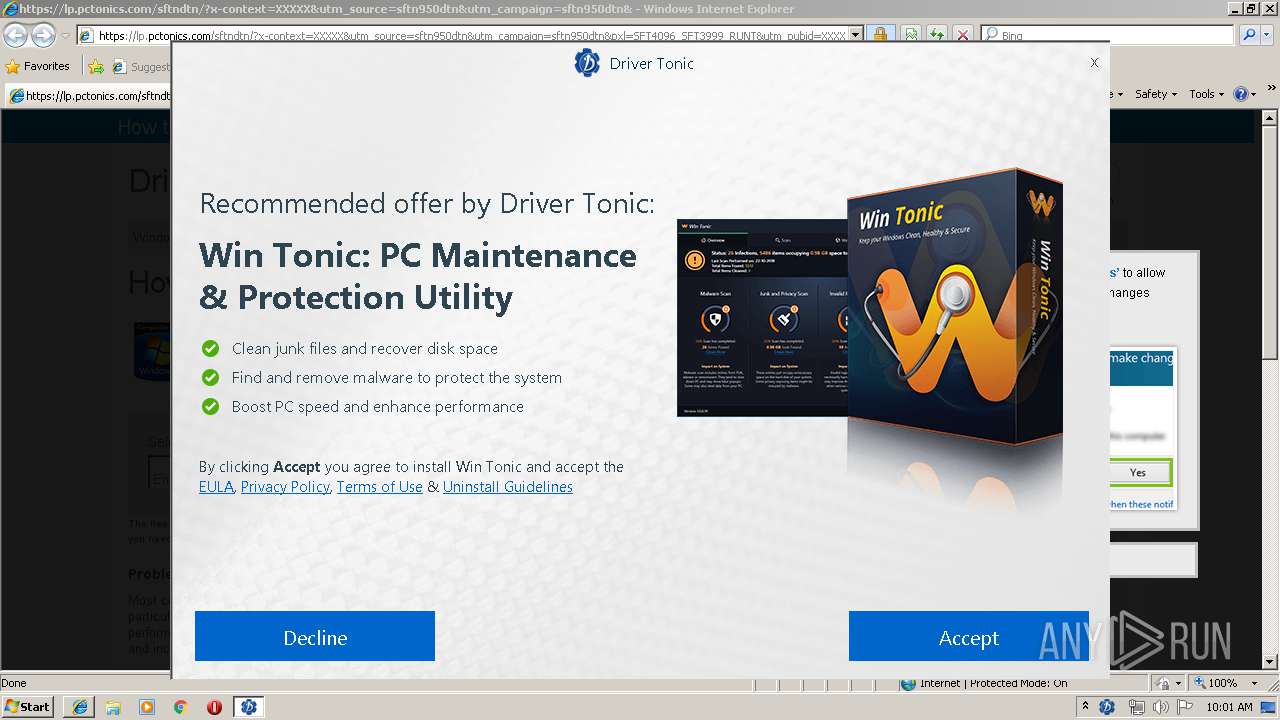The height and width of the screenshot is (720, 1280).
Task: Open the Safety menu
Action: pos(1155,94)
